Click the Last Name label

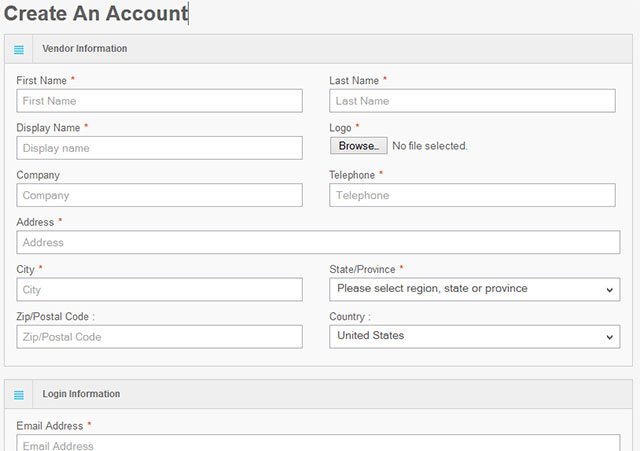tap(354, 80)
